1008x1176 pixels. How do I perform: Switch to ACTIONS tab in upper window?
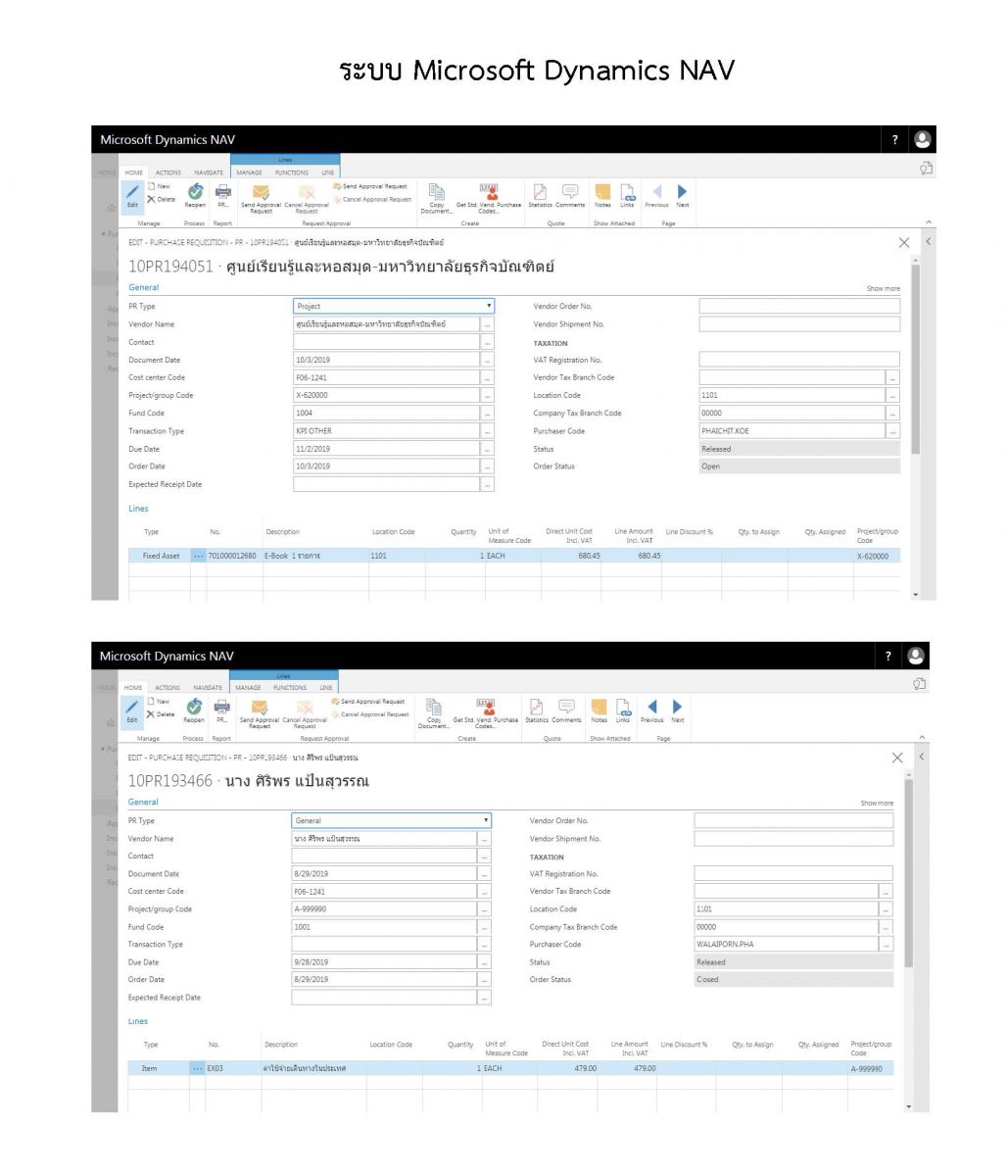tap(168, 172)
